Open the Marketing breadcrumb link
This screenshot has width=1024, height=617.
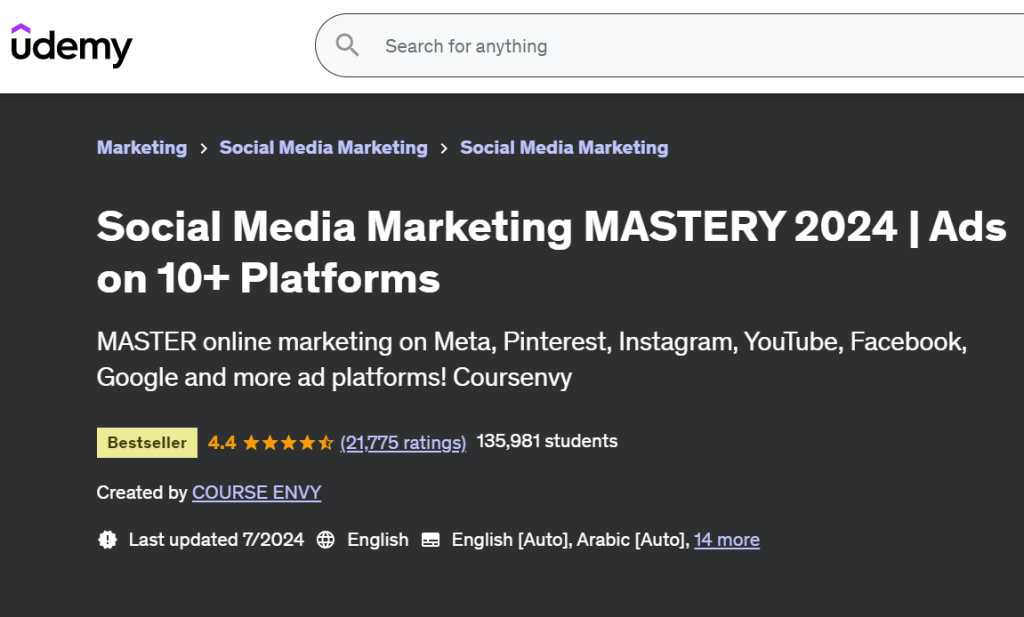pos(141,147)
